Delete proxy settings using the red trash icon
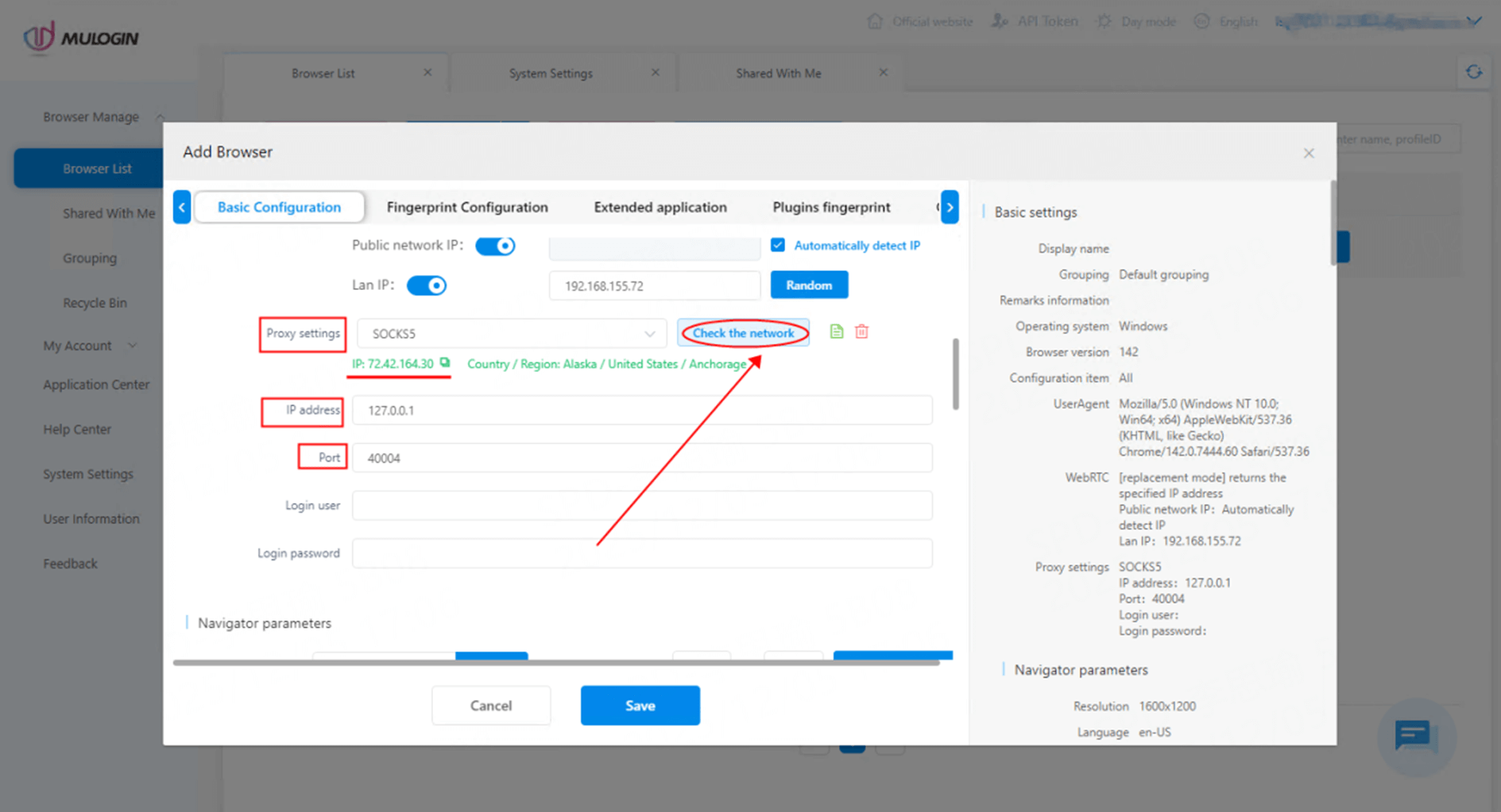 pyautogui.click(x=861, y=331)
